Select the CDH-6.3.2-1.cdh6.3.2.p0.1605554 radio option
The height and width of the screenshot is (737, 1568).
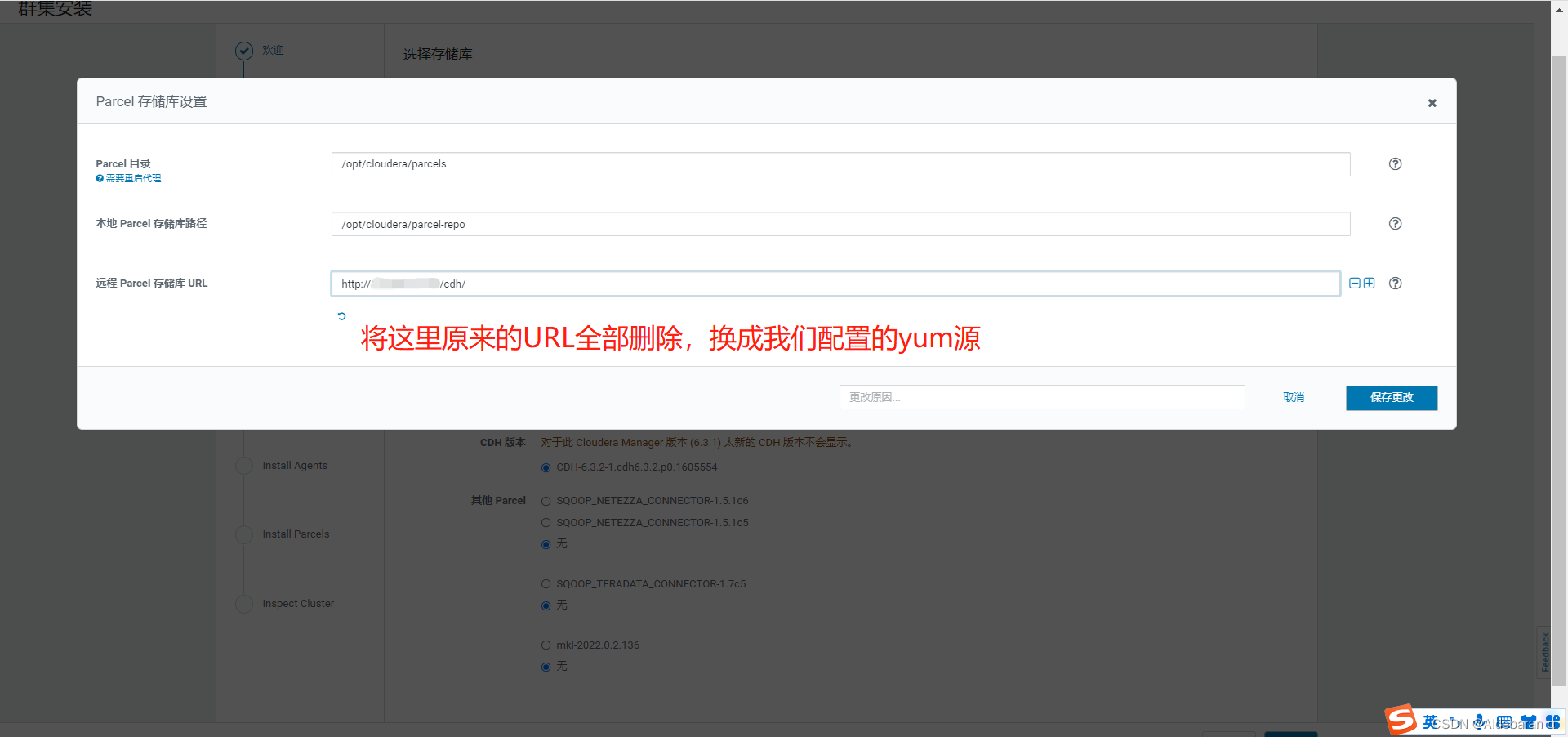[546, 468]
